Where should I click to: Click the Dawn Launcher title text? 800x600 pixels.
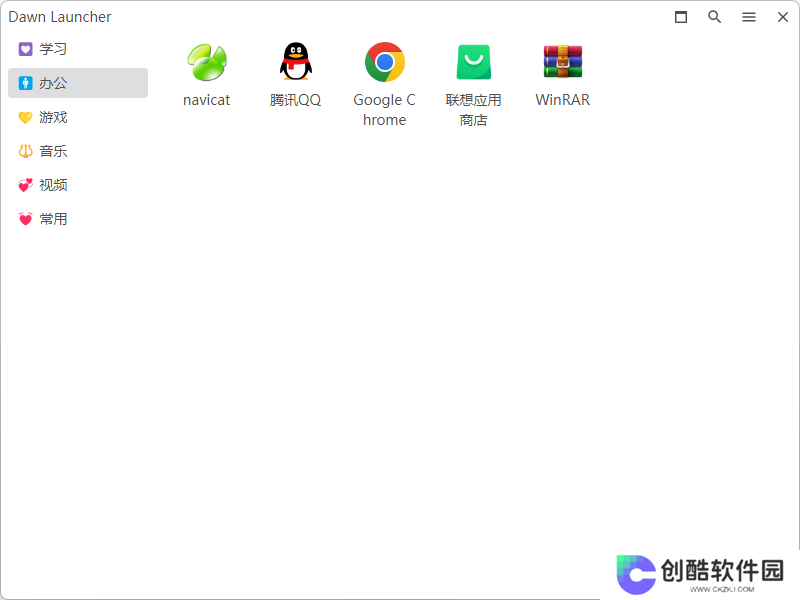click(60, 17)
